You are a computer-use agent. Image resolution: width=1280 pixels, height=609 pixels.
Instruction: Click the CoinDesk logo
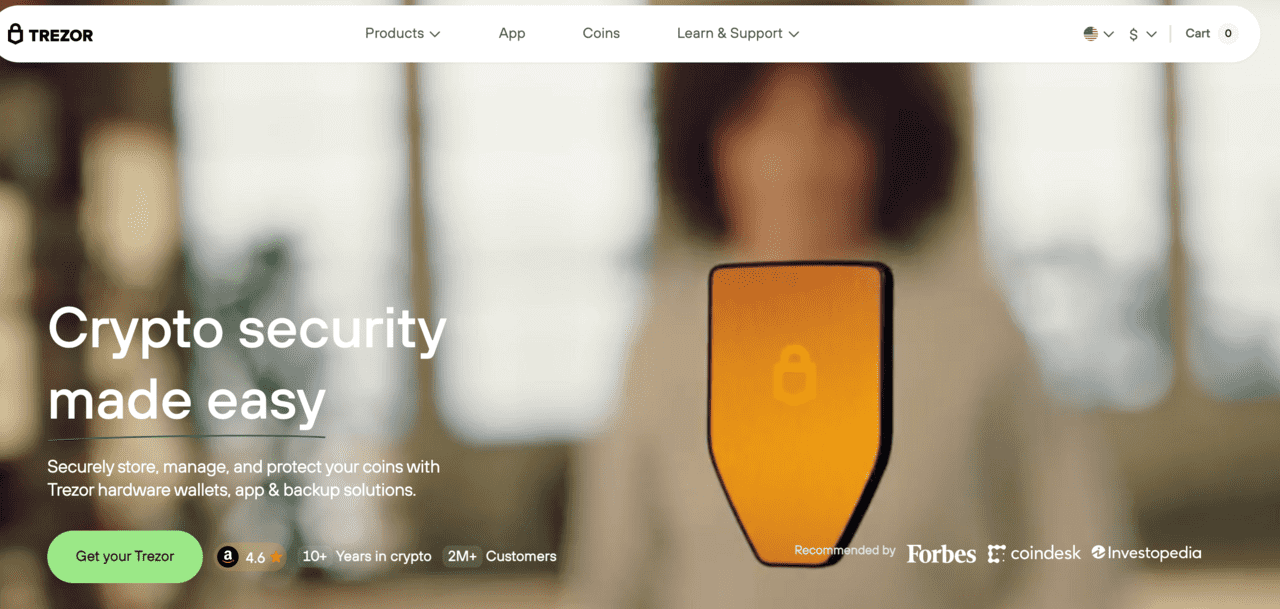tap(1034, 553)
